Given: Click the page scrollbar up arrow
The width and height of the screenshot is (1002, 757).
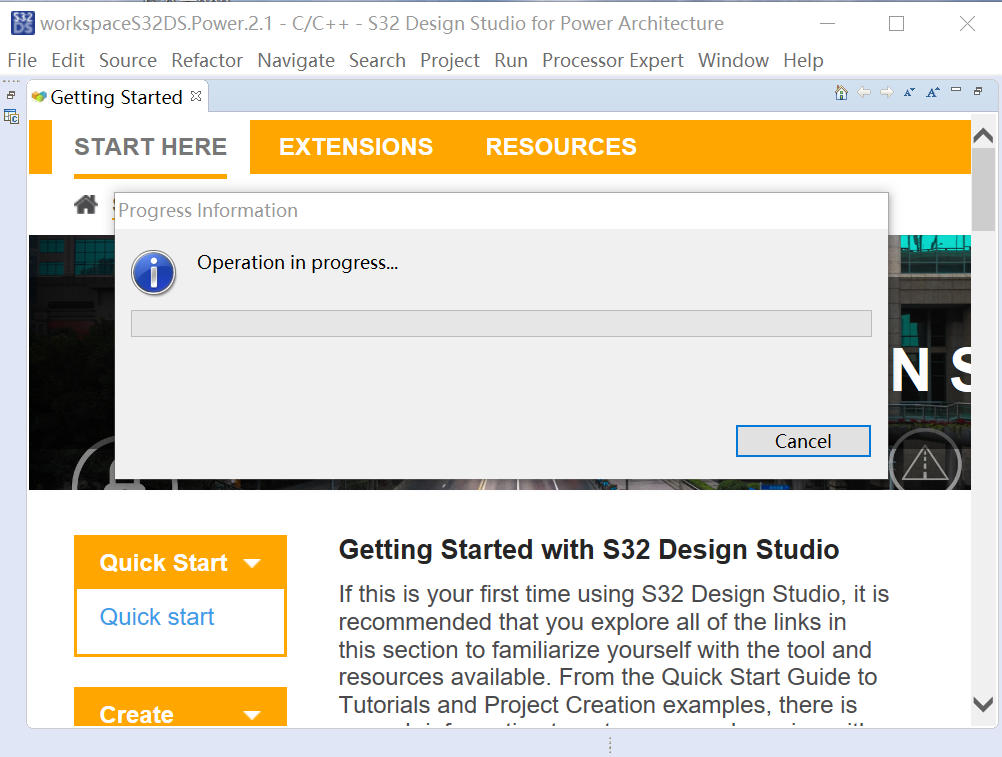Looking at the screenshot, I should [983, 135].
